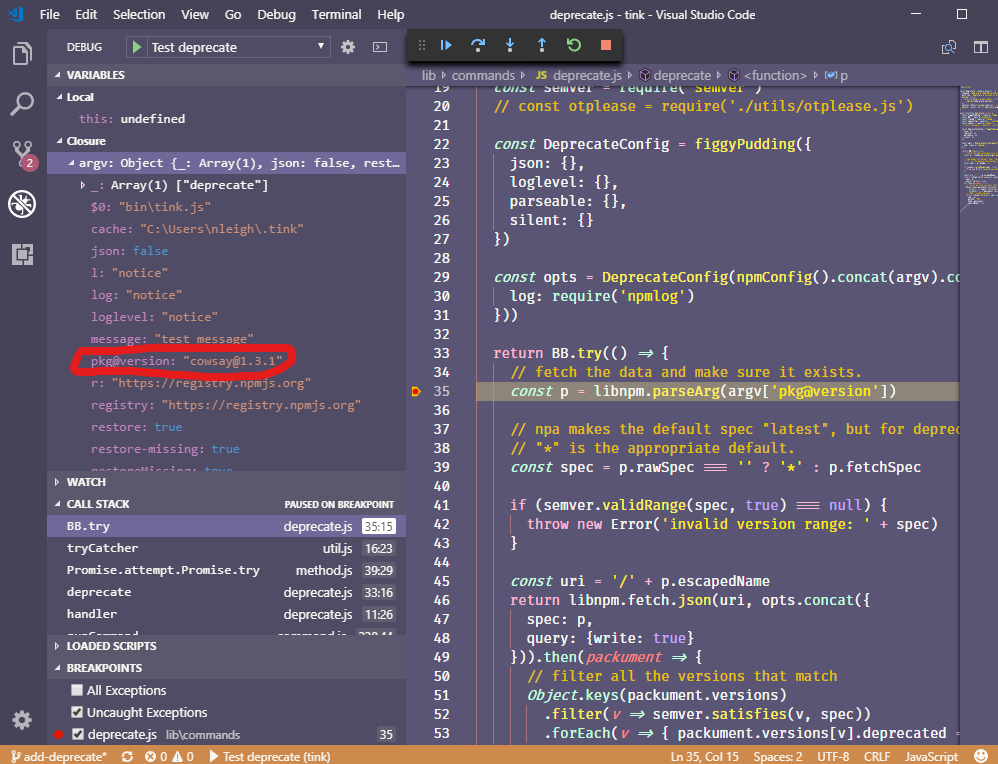Open the Selection menu
This screenshot has width=998, height=764.
click(x=139, y=14)
